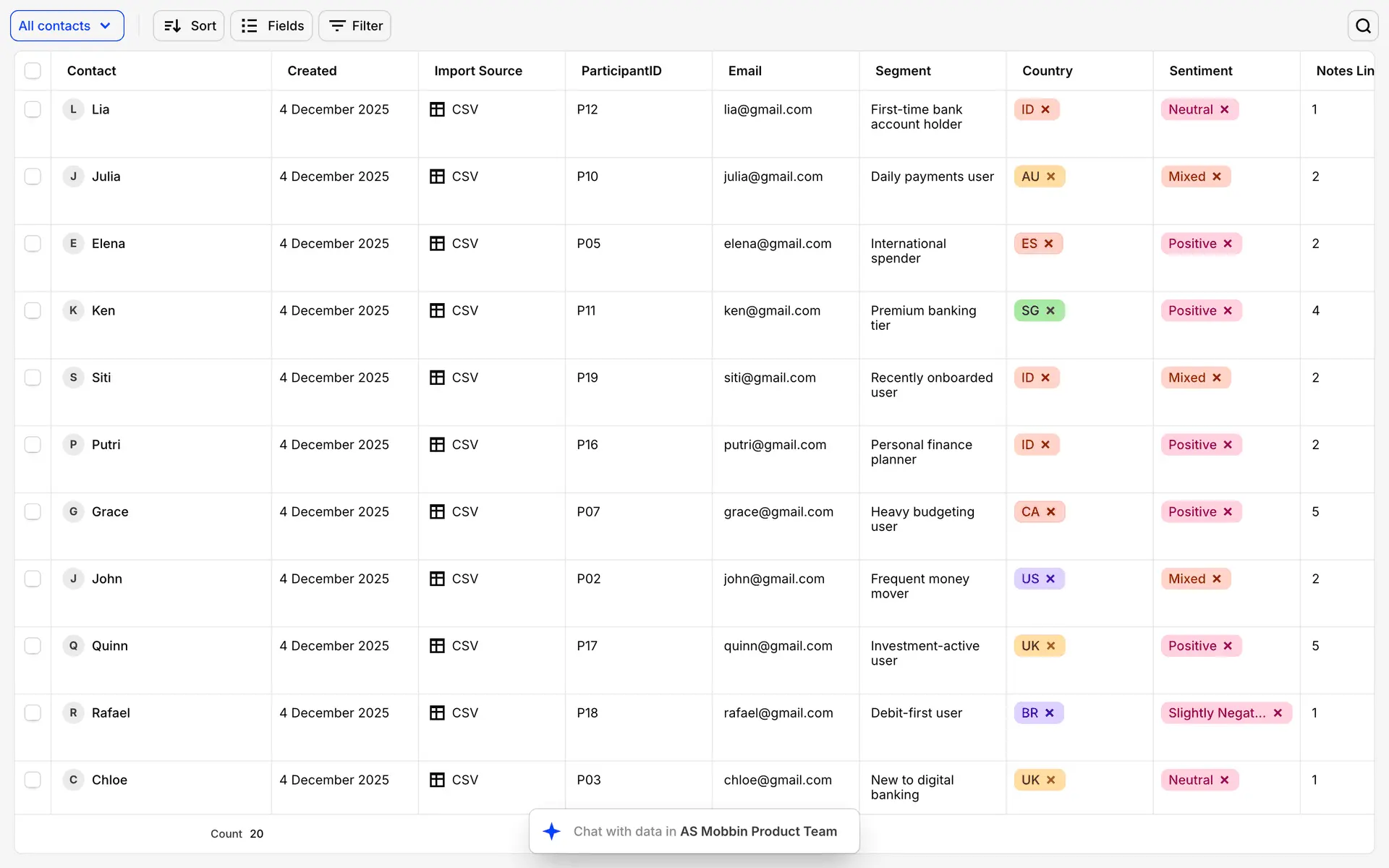
Task: Click the Segment column header
Action: point(903,71)
